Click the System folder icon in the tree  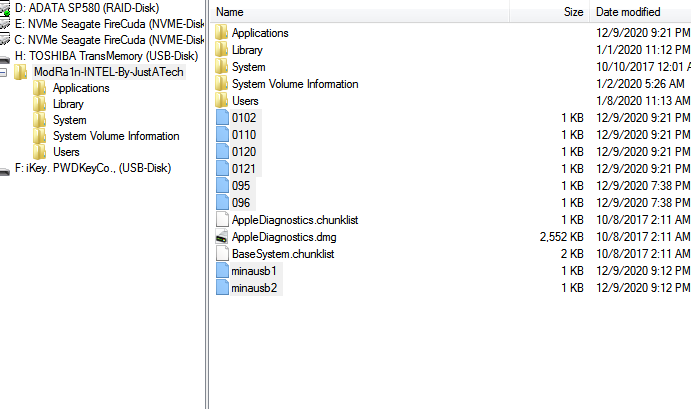pyautogui.click(x=39, y=120)
